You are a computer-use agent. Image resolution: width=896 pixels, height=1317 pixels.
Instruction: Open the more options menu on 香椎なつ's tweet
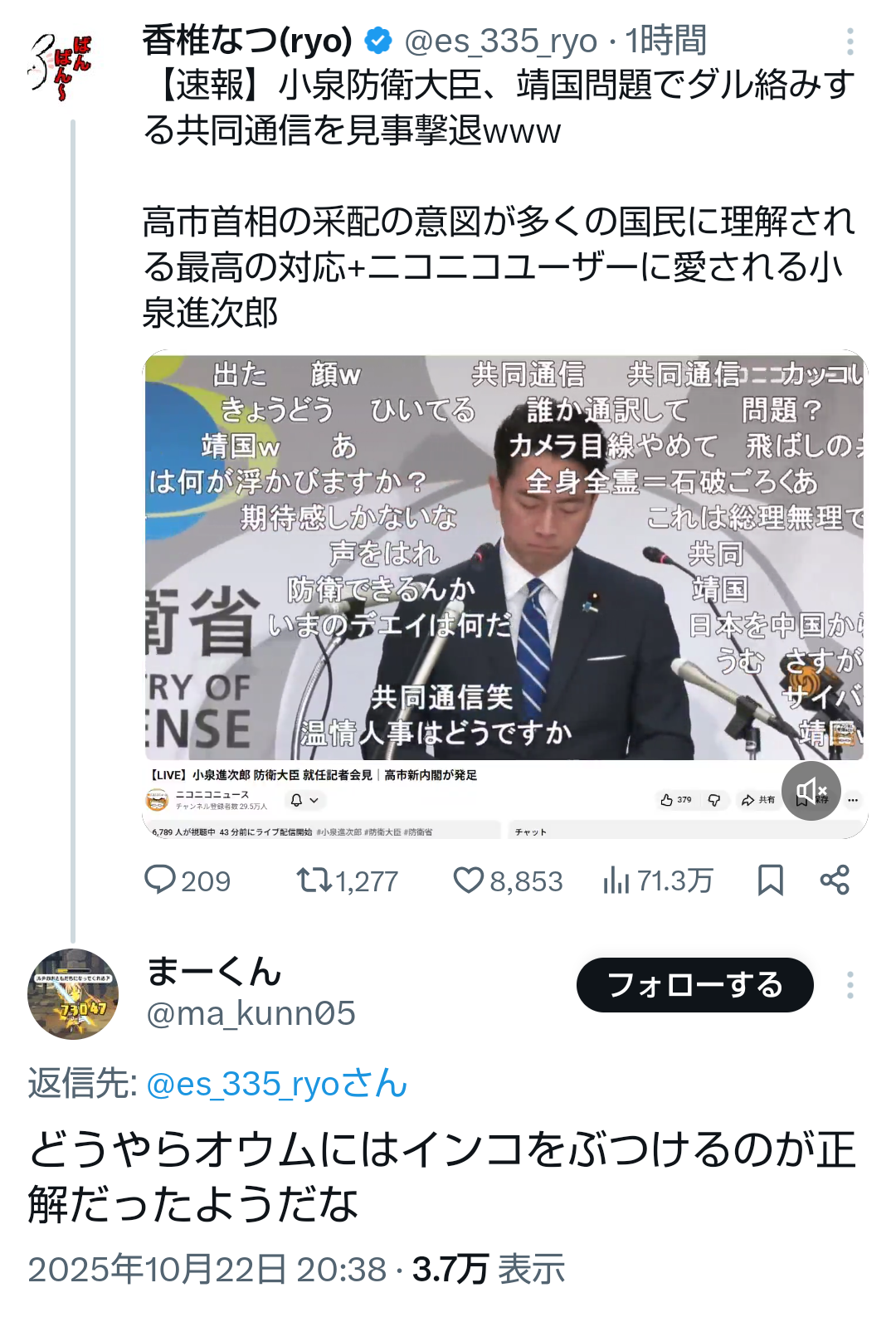pyautogui.click(x=850, y=41)
